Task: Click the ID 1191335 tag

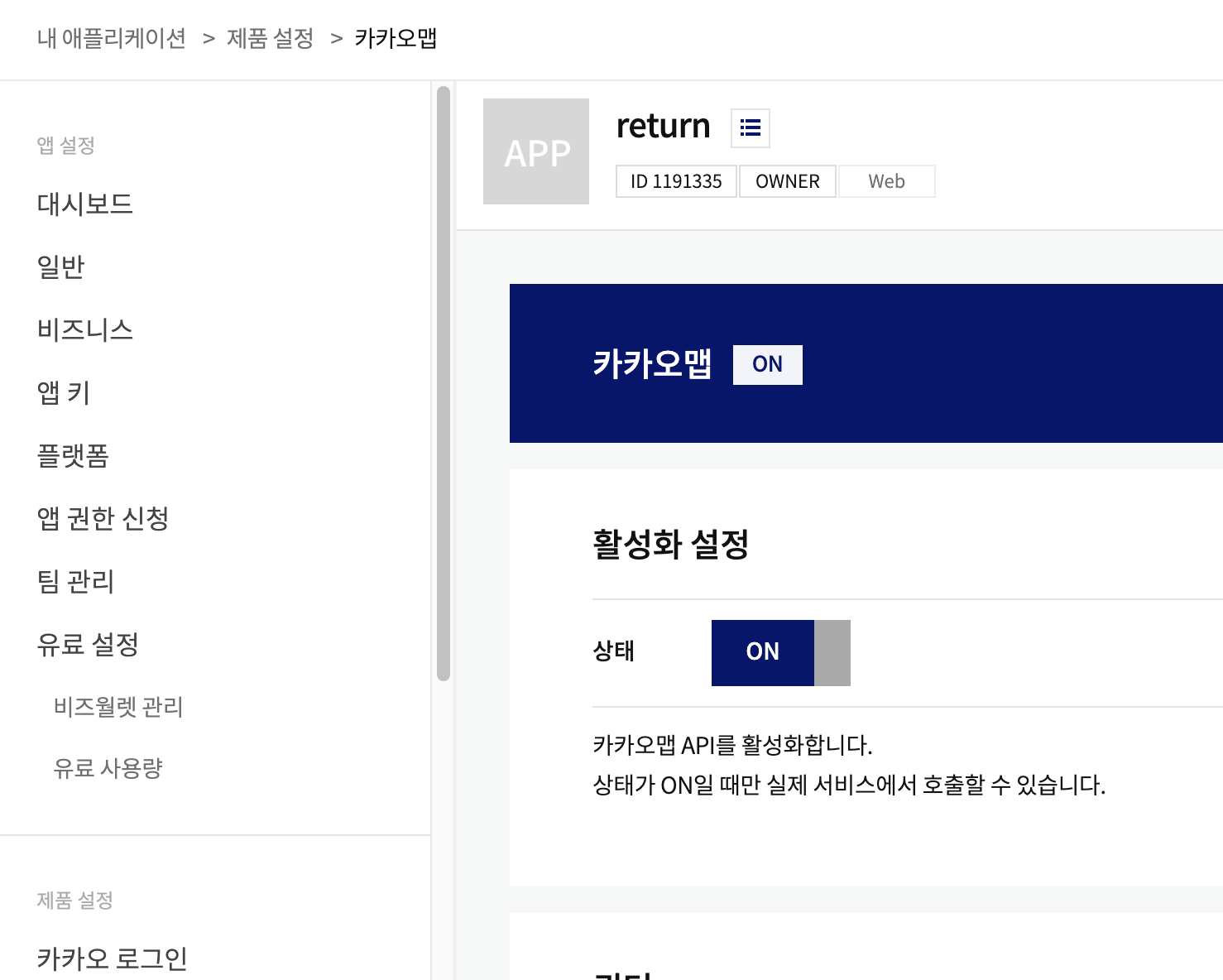Action: [676, 181]
